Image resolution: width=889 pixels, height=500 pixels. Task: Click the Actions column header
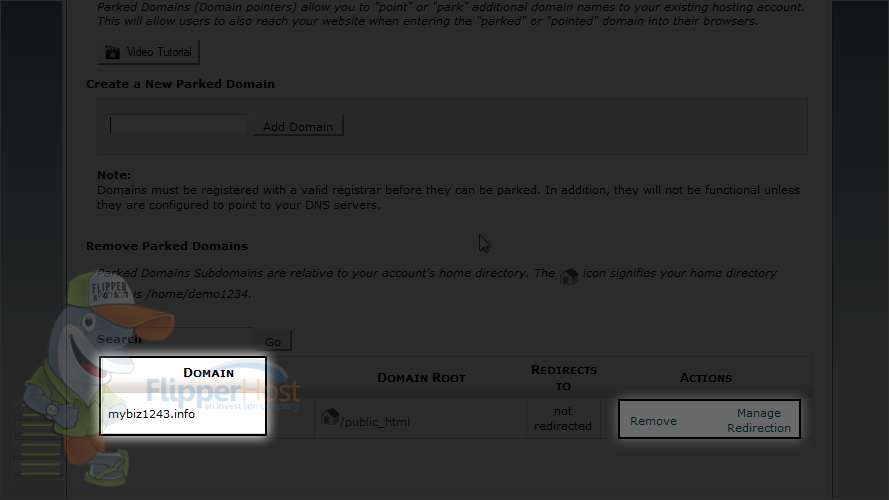coord(706,378)
